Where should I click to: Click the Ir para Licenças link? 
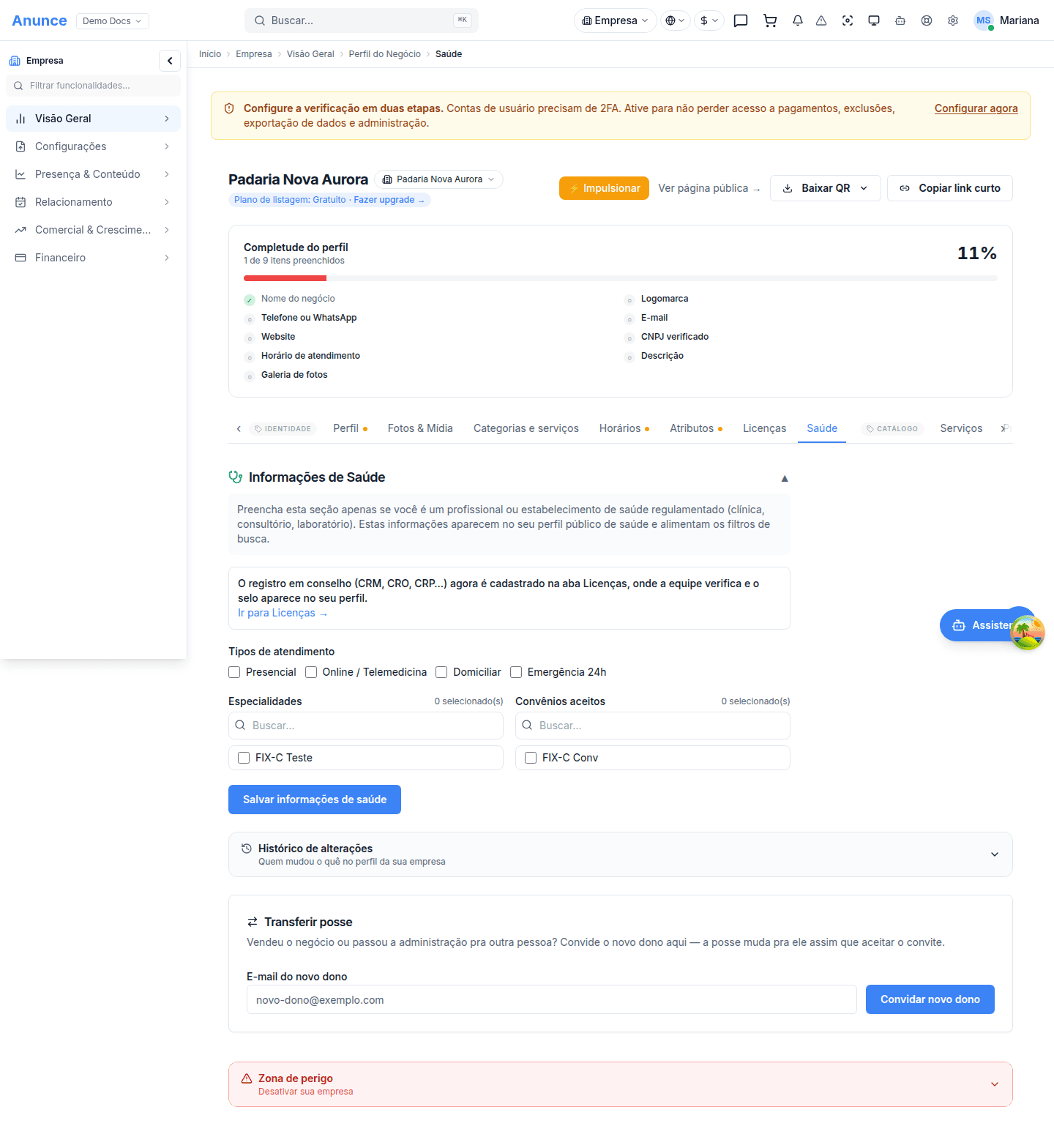[283, 613]
